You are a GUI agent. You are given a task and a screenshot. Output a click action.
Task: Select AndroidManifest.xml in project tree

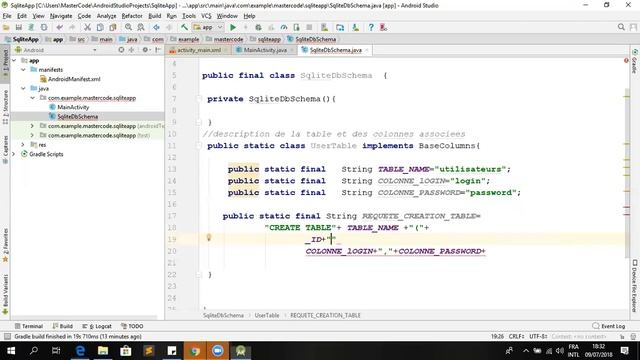74,79
